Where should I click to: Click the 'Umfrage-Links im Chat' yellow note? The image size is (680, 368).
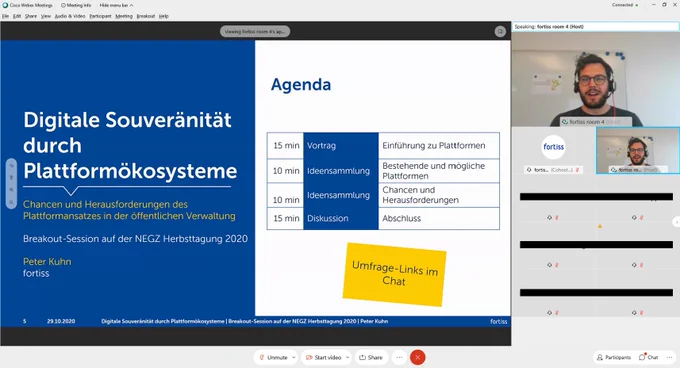pos(394,274)
